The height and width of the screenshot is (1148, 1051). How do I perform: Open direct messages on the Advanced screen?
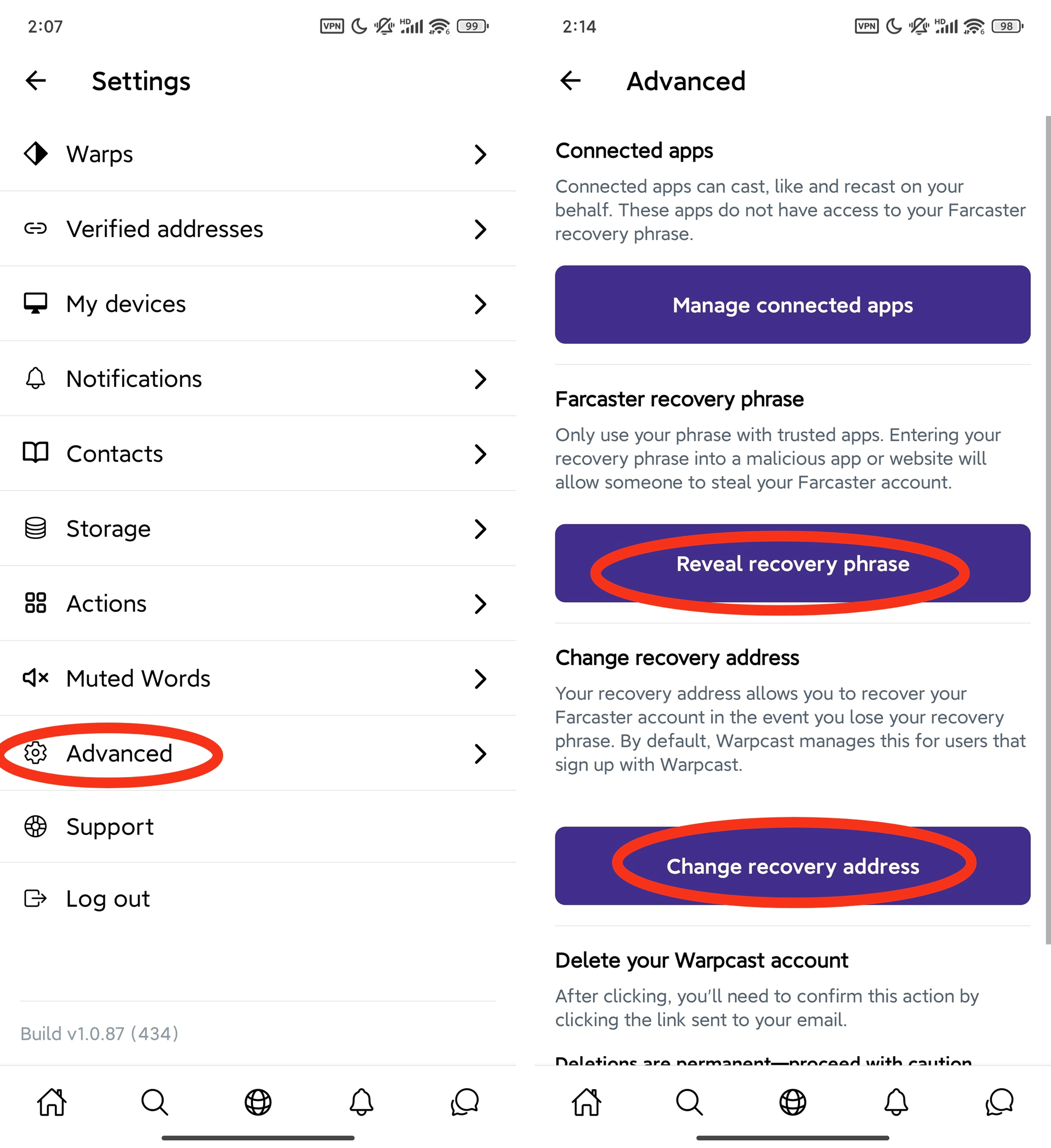tap(999, 1103)
